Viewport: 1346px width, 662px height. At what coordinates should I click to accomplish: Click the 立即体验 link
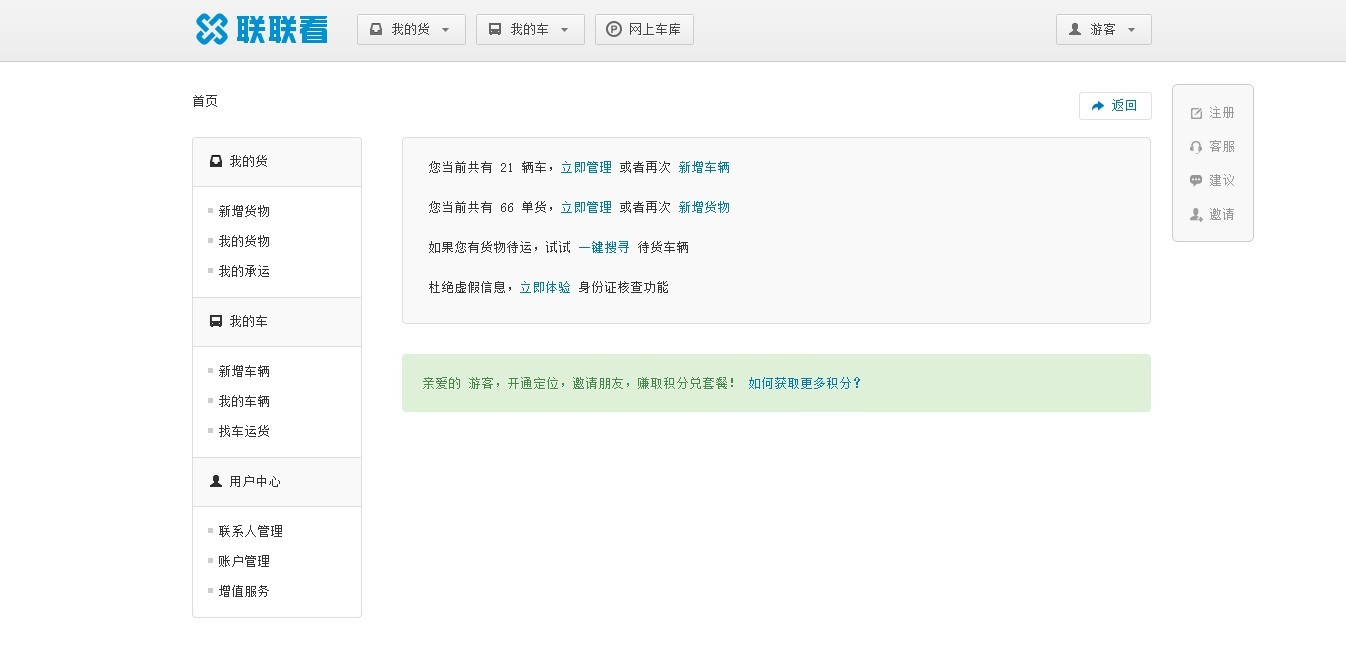[545, 287]
